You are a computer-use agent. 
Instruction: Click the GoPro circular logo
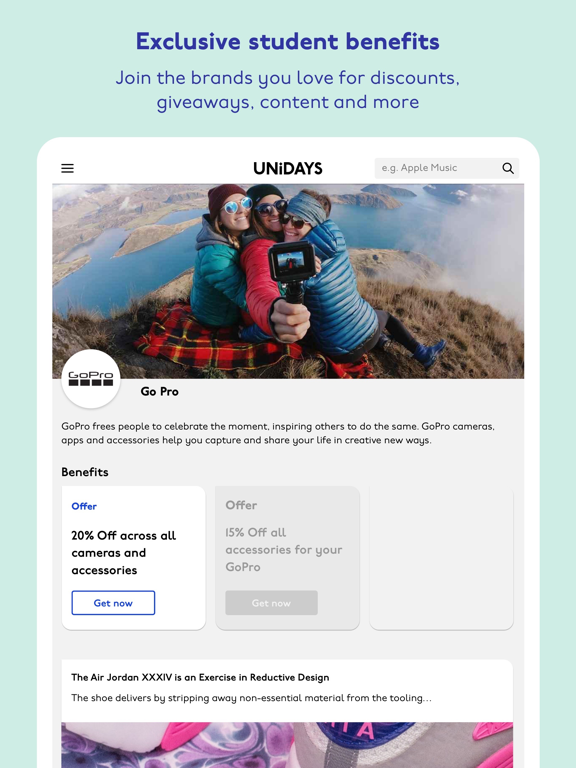click(91, 379)
